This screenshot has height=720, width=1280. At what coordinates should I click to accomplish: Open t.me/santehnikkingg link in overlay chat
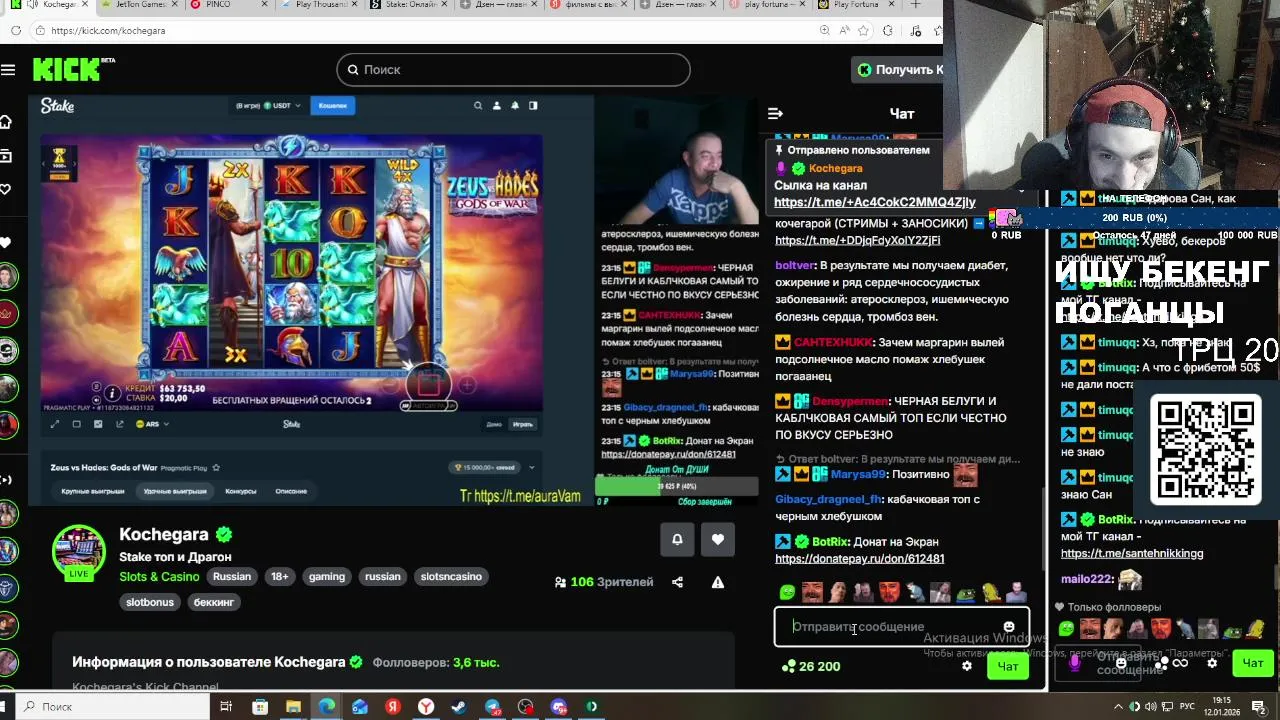1132,554
